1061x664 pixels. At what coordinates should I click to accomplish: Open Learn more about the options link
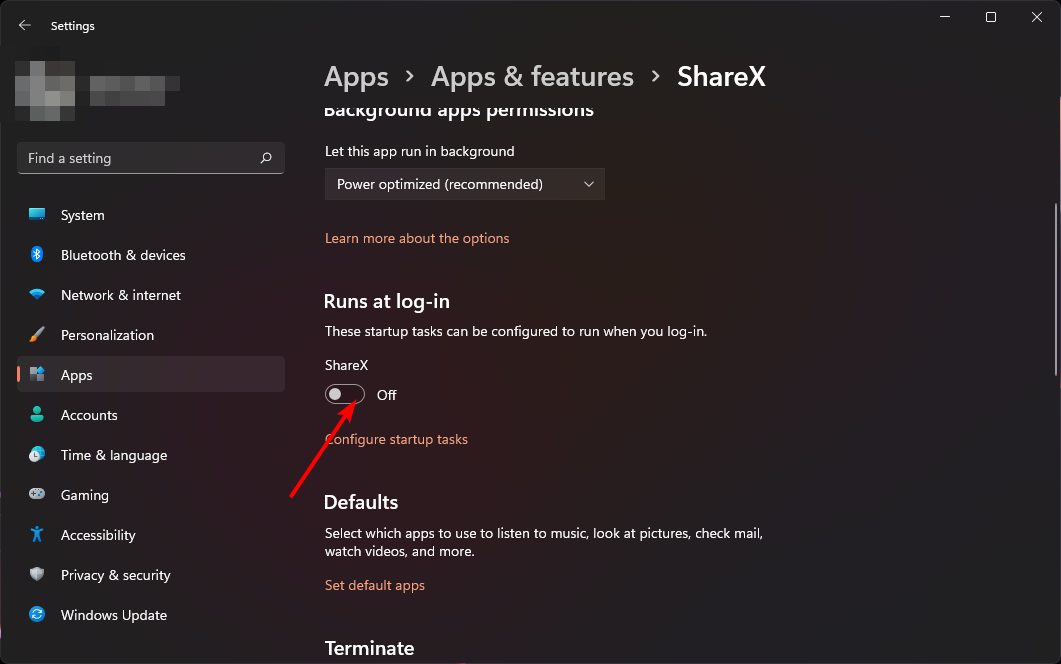(x=417, y=238)
